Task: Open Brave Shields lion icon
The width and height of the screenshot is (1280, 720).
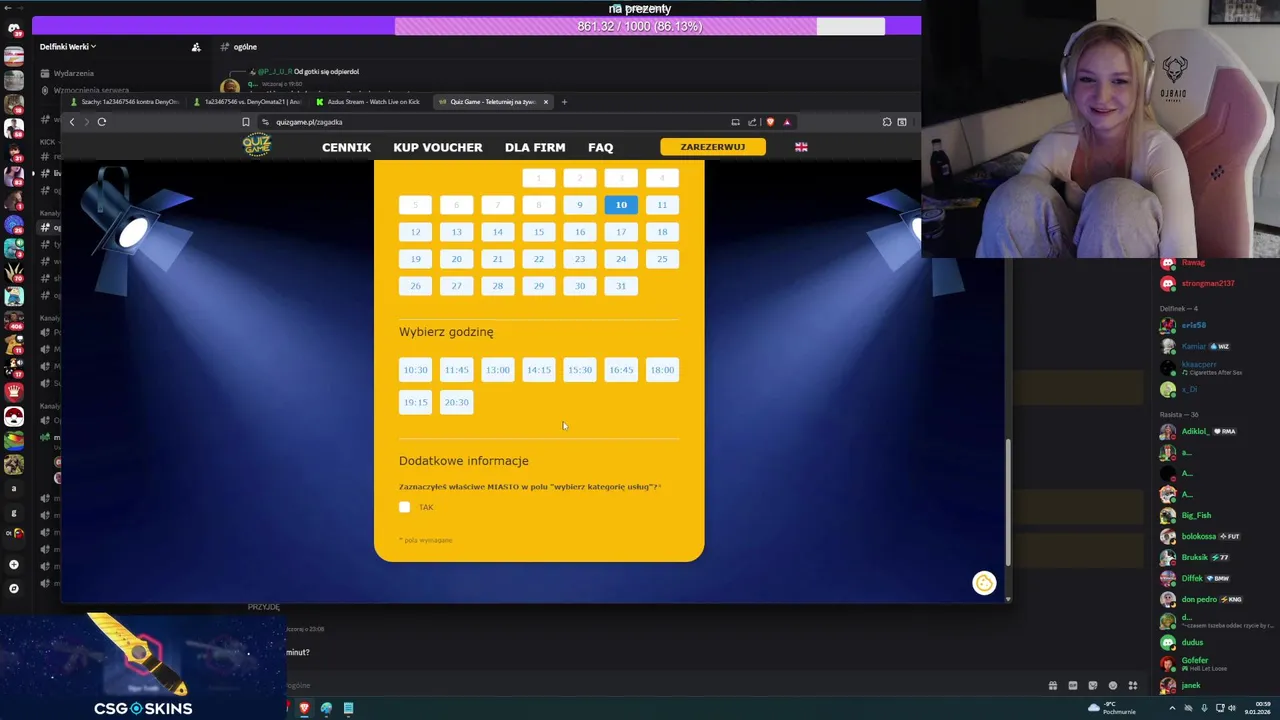Action: tap(770, 122)
